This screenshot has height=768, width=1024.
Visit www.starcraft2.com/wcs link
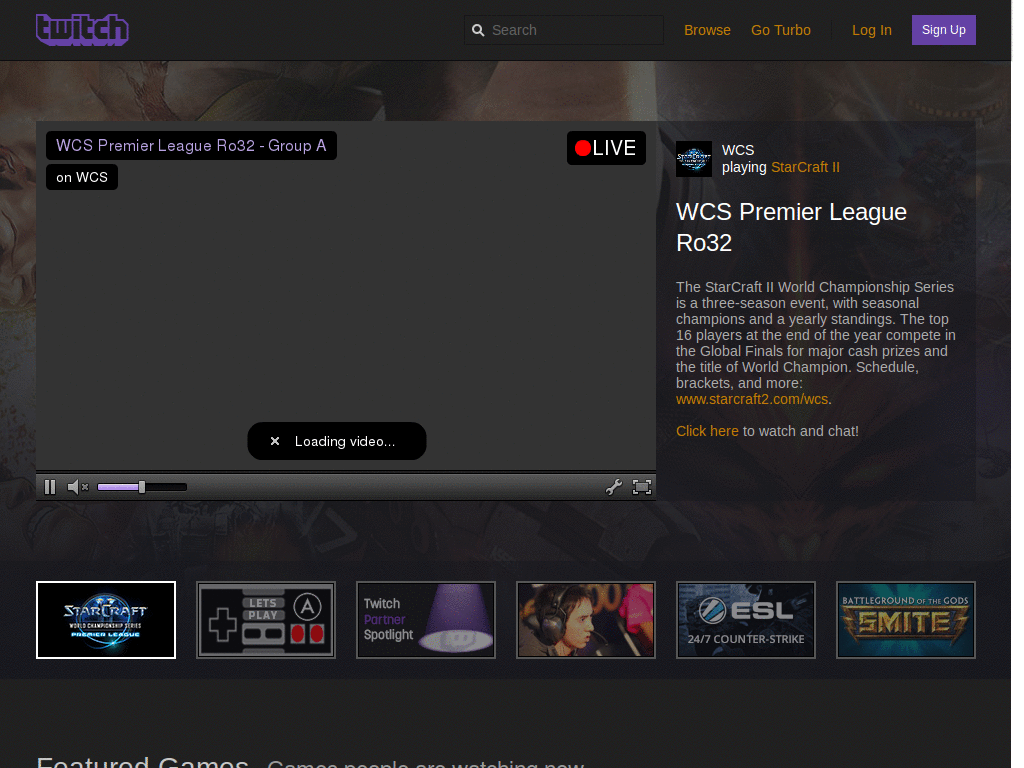pyautogui.click(x=752, y=399)
